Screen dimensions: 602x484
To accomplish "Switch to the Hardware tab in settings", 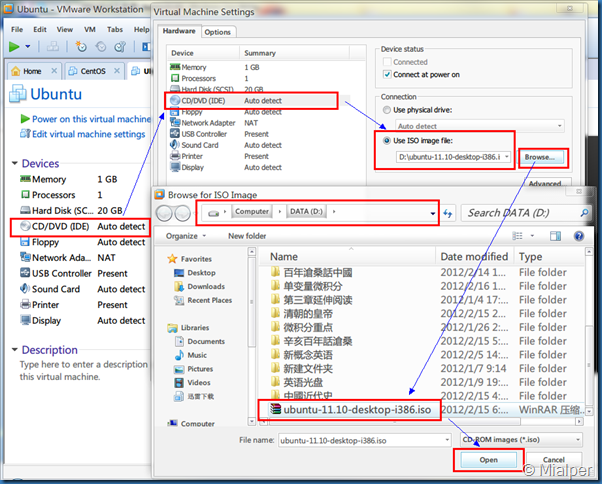I will [x=179, y=31].
